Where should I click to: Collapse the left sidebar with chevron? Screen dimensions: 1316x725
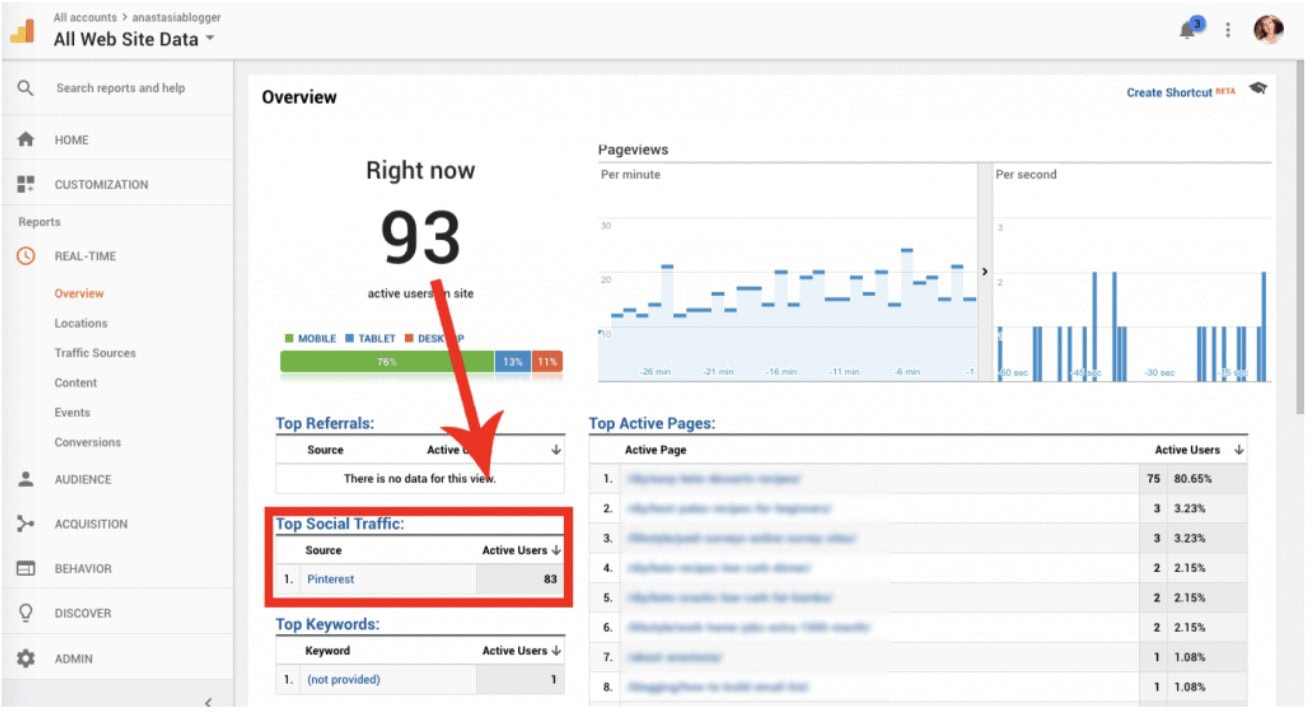208,701
